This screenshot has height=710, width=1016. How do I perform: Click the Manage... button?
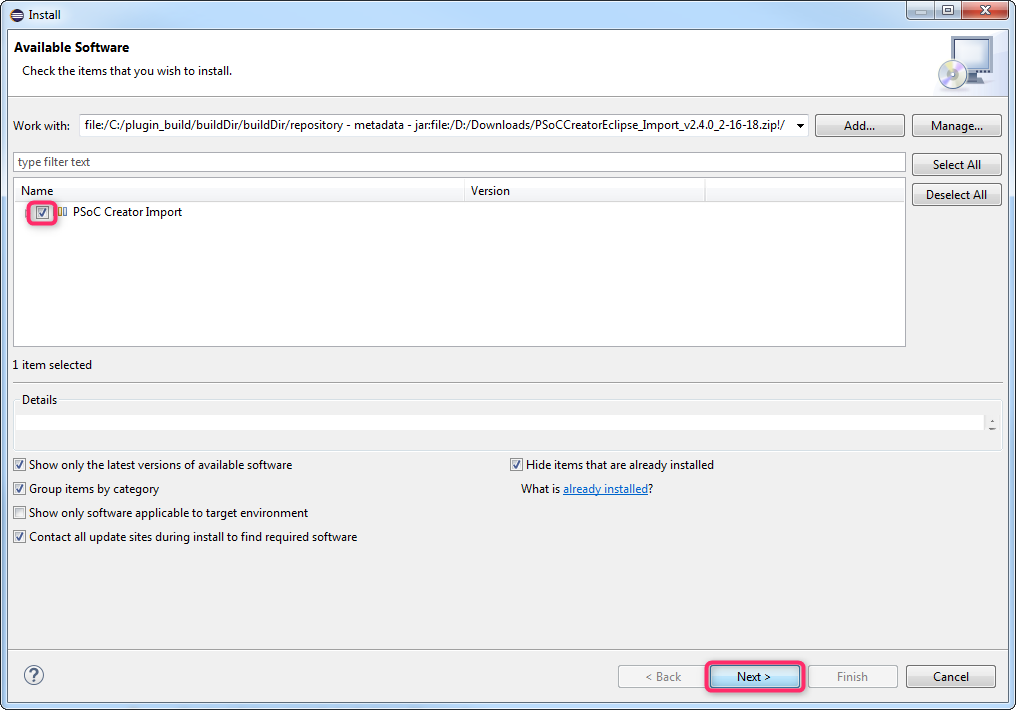[x=956, y=126]
